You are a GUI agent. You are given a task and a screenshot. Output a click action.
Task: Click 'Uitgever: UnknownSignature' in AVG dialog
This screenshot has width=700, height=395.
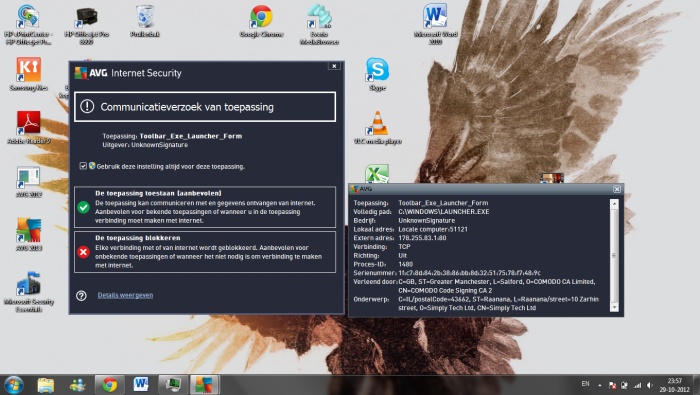click(145, 145)
